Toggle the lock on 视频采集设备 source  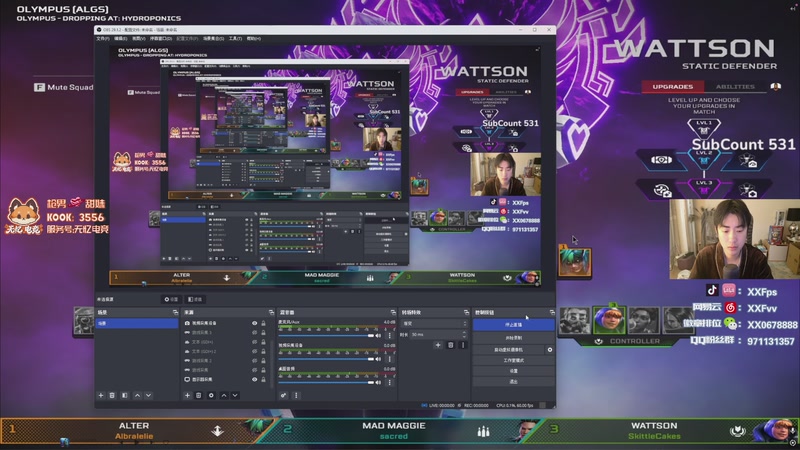(x=263, y=323)
